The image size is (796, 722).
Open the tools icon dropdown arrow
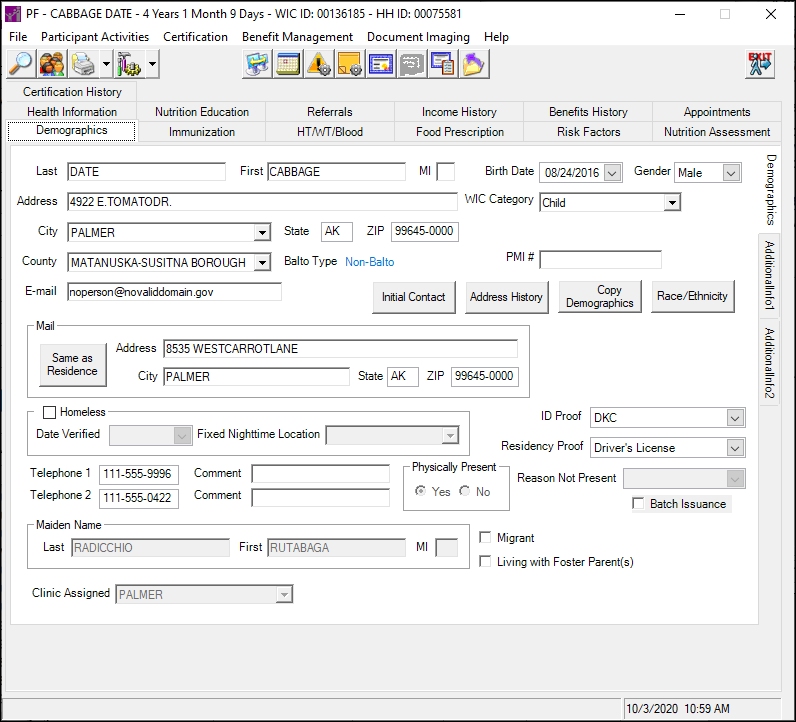click(x=152, y=64)
